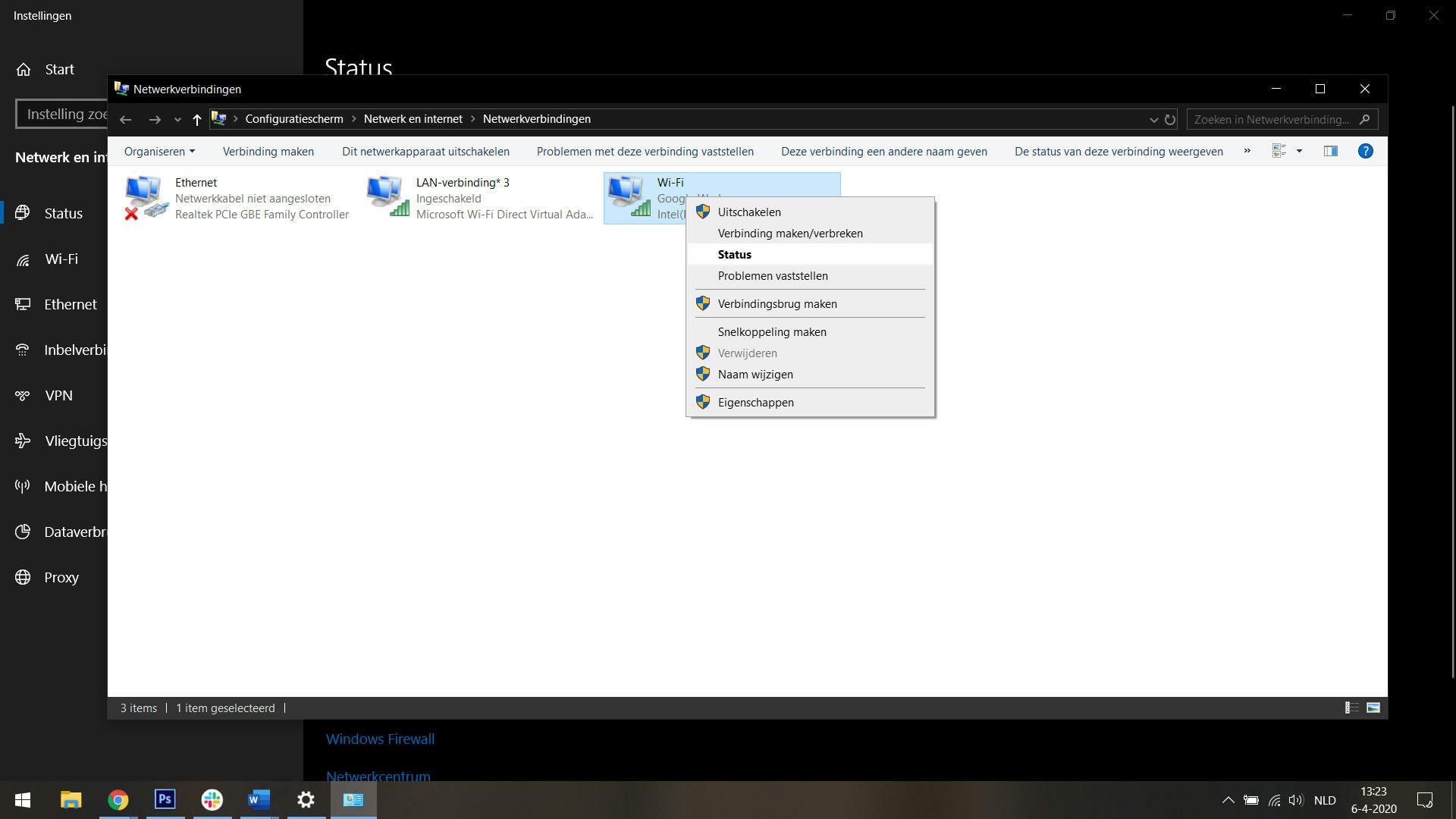The height and width of the screenshot is (819, 1456).
Task: Switch to large icons view in status bar
Action: click(x=1373, y=708)
